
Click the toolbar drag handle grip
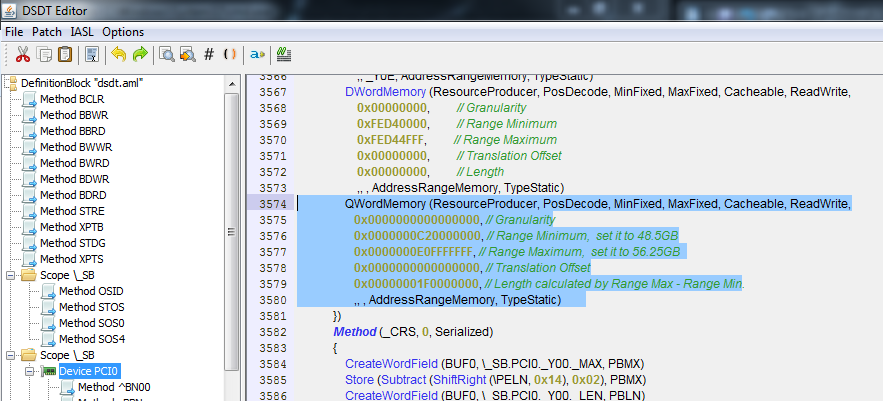pos(7,55)
